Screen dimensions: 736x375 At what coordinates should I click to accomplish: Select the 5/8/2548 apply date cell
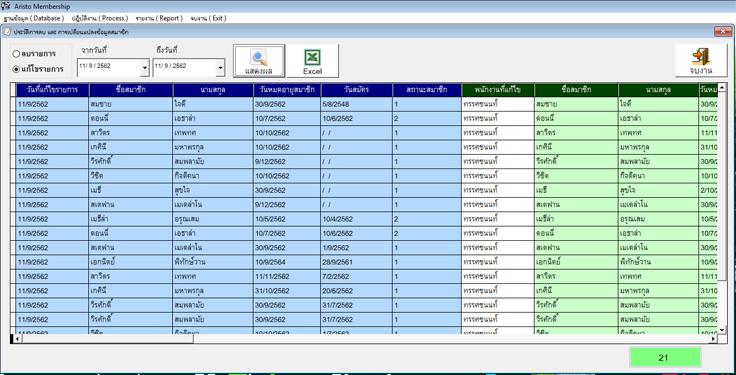click(x=357, y=104)
